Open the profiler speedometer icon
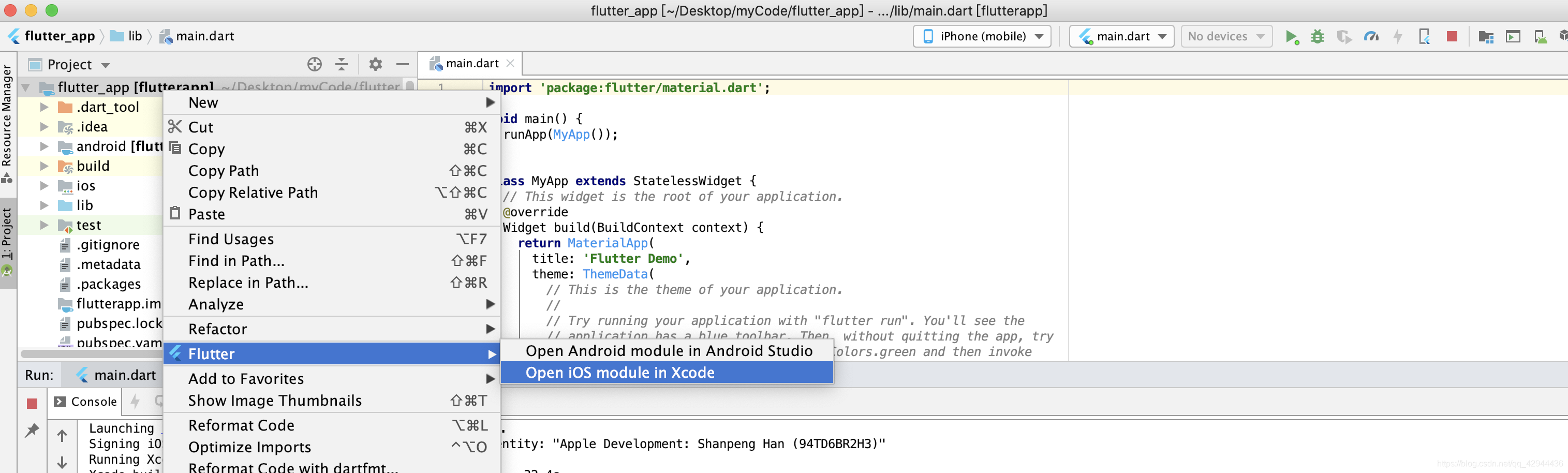The height and width of the screenshot is (473, 1568). click(x=1371, y=37)
